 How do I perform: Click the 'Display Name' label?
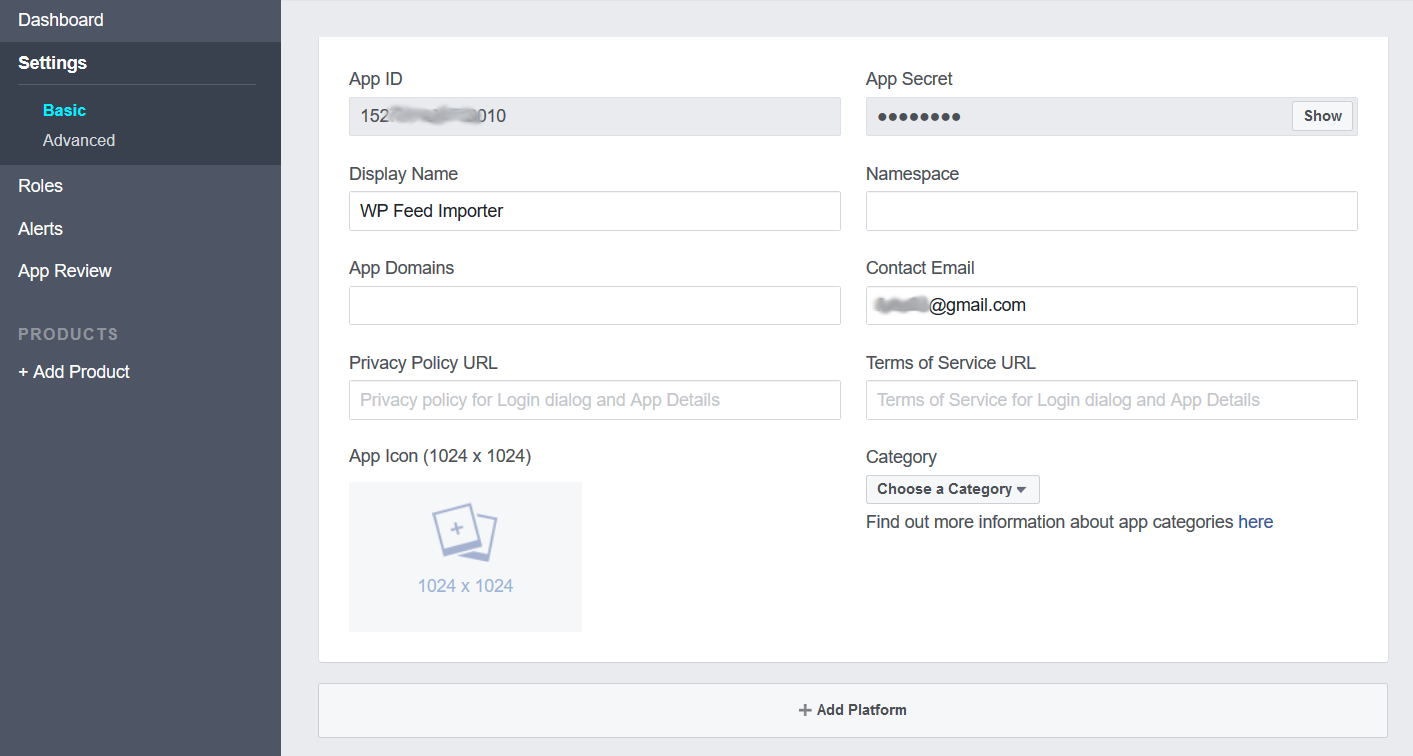(x=403, y=174)
